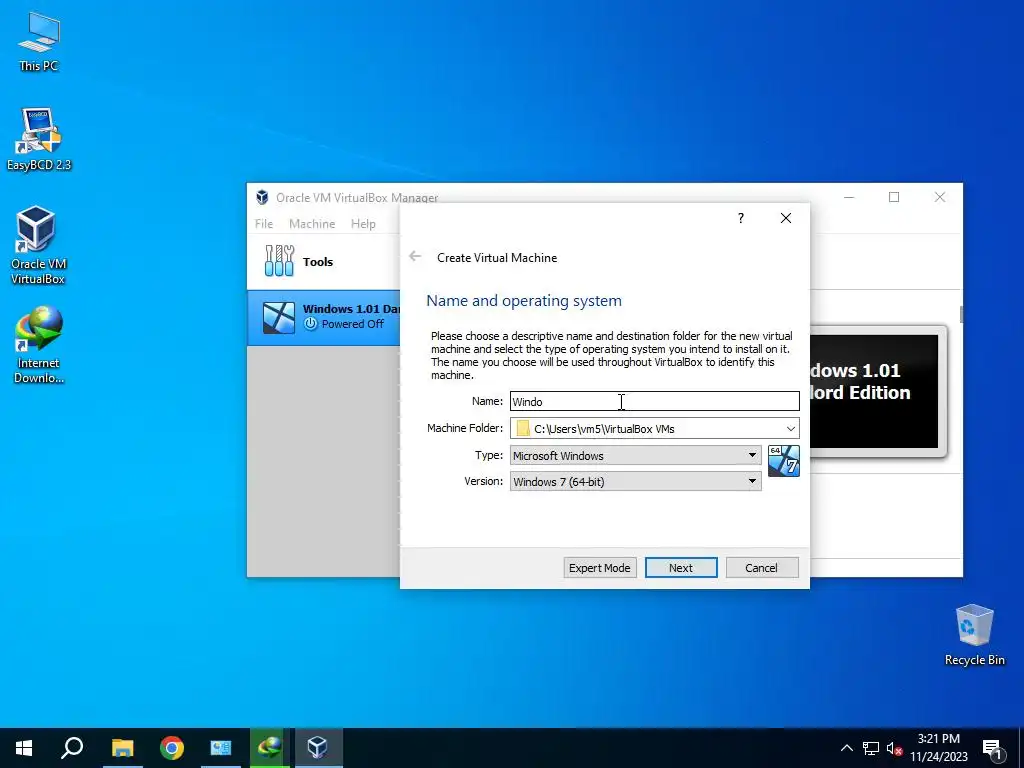Viewport: 1024px width, 768px height.
Task: Open the File menu in VirtualBox Manager
Action: point(264,223)
